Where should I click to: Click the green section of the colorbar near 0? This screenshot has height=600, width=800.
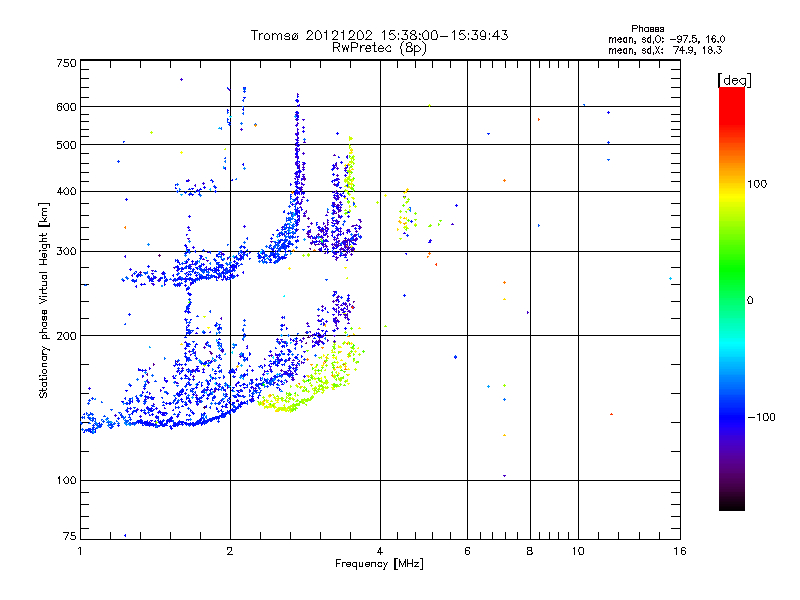point(732,286)
